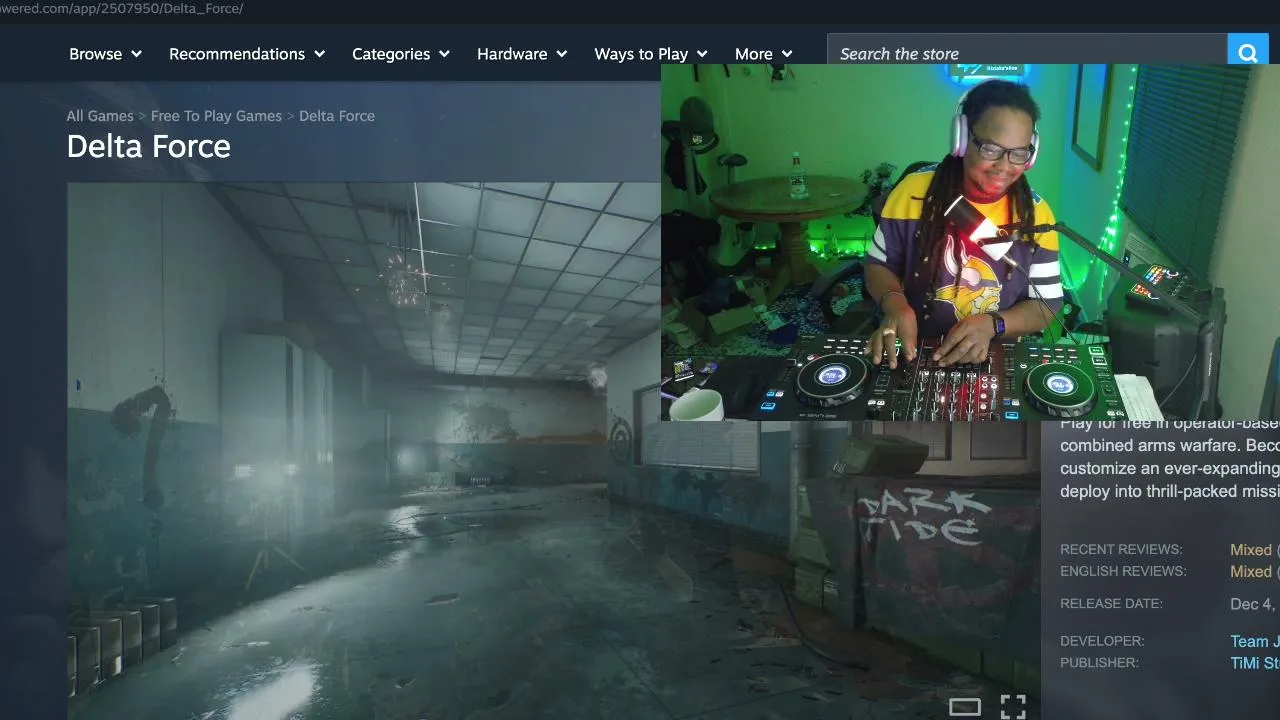Image resolution: width=1280 pixels, height=720 pixels.
Task: Click the RELEASE DATE label
Action: coord(1111,604)
